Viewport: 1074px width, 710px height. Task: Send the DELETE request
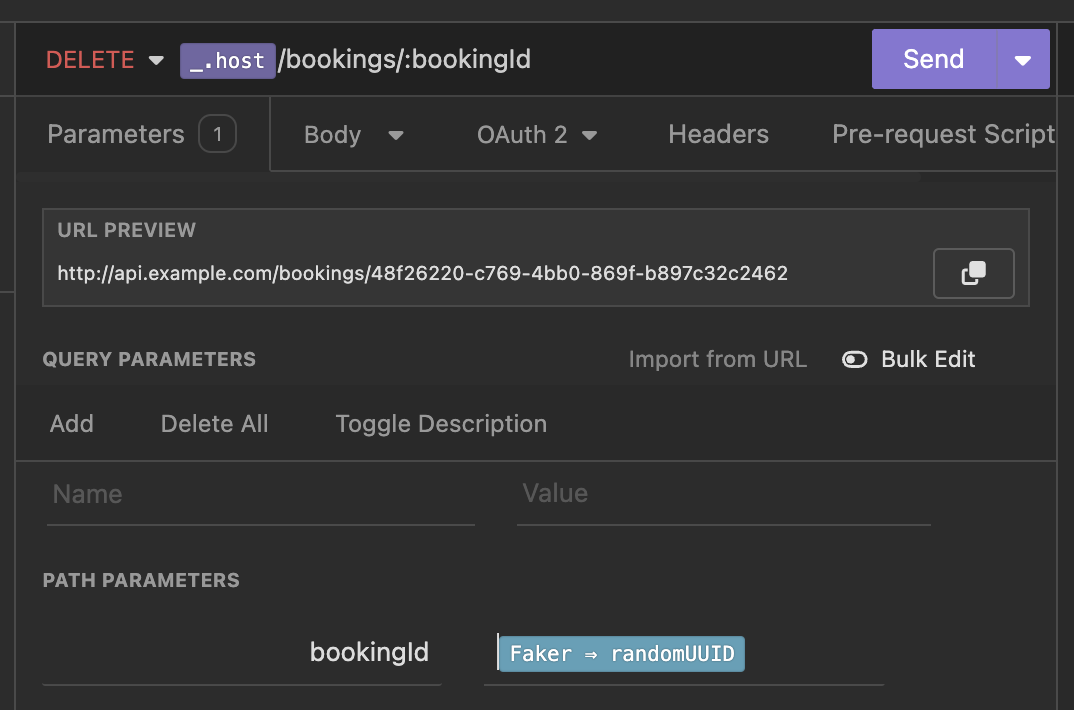pyautogui.click(x=933, y=59)
